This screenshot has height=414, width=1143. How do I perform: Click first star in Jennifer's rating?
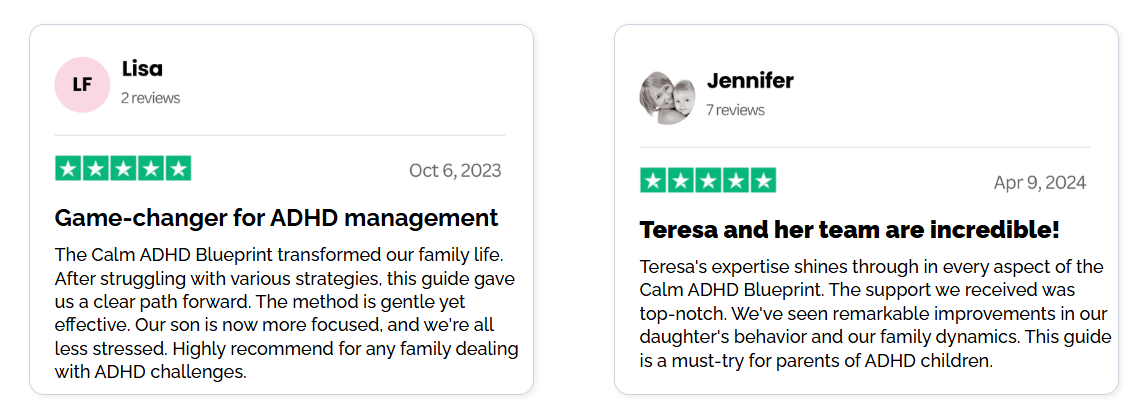(653, 181)
